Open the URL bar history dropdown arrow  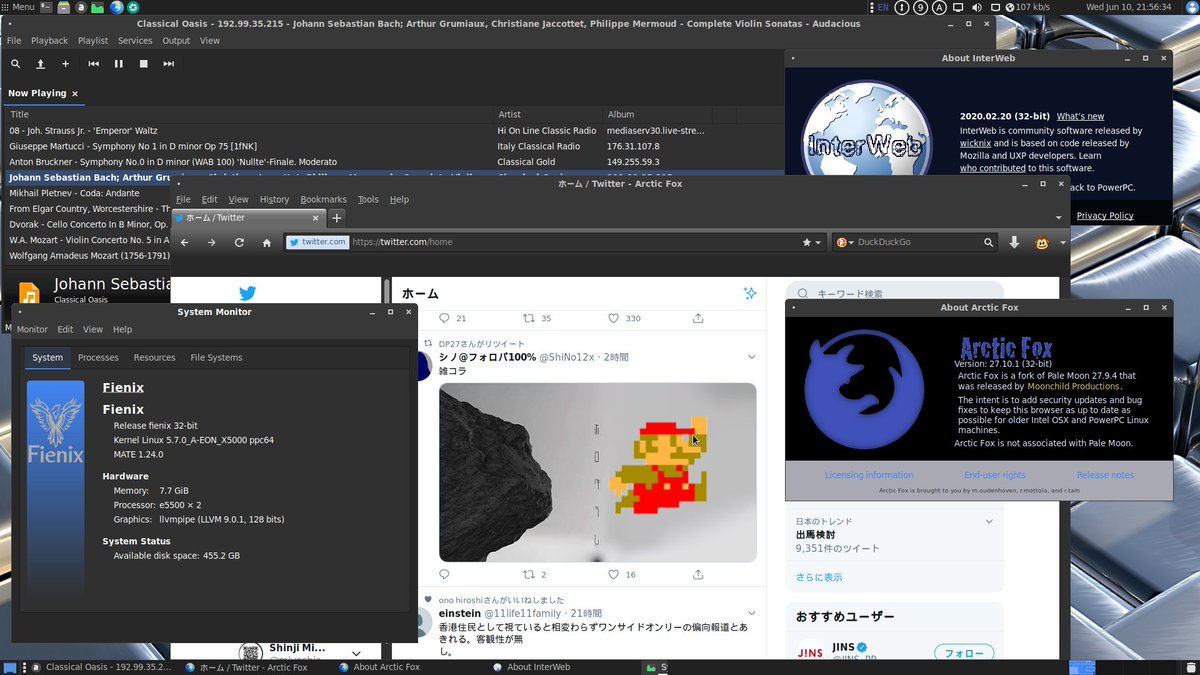click(x=819, y=243)
